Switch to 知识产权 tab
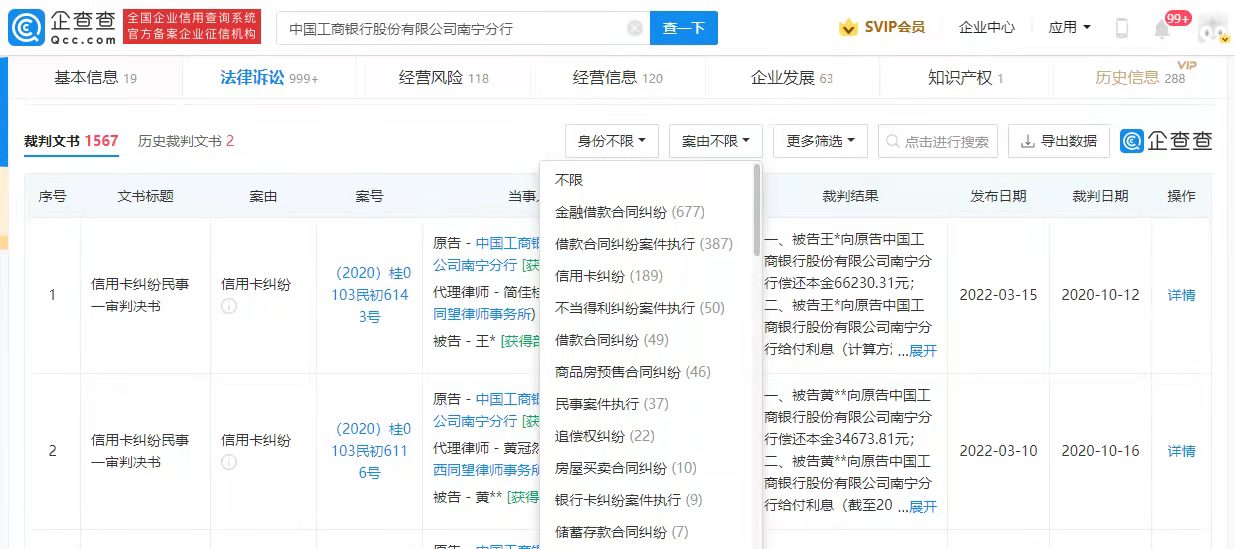Image resolution: width=1235 pixels, height=549 pixels. [x=965, y=77]
